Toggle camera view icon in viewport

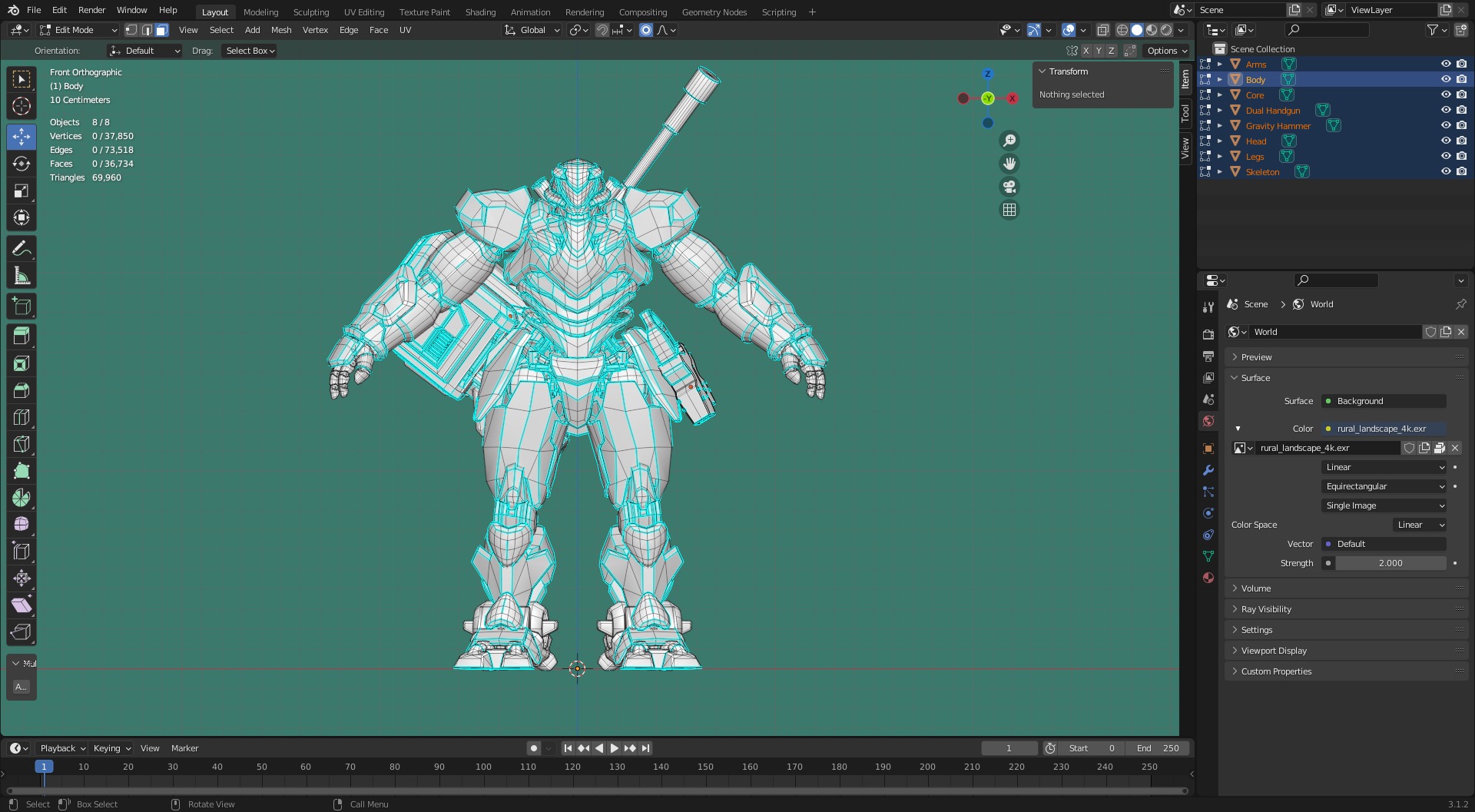click(1009, 187)
